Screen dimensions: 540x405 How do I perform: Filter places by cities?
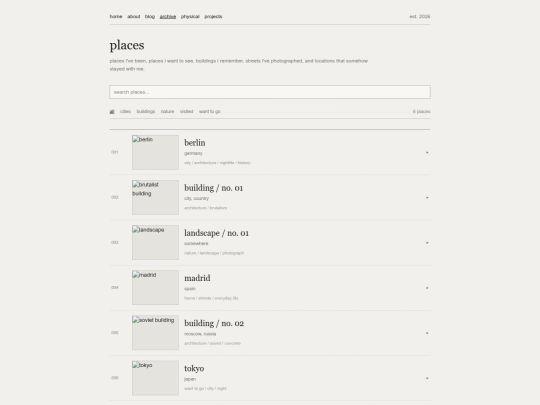click(x=125, y=112)
